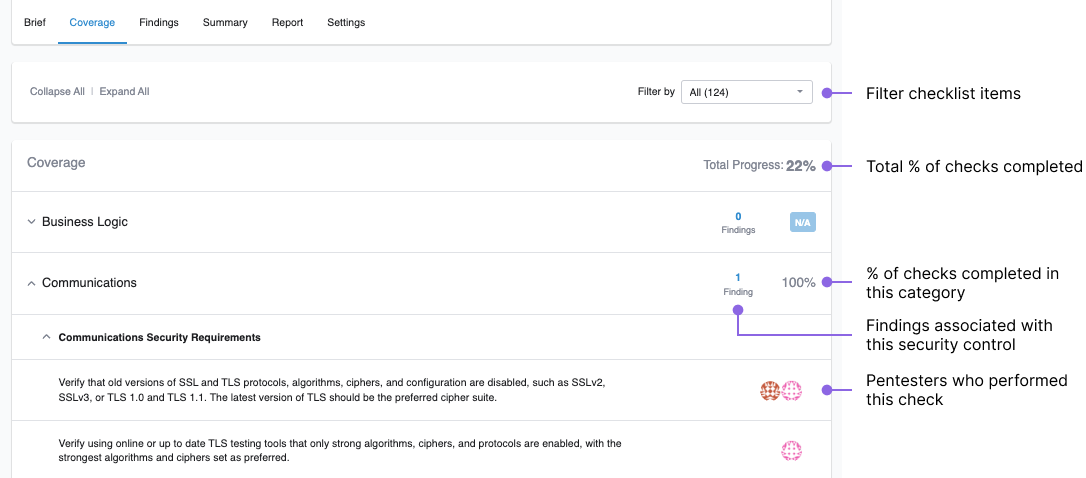Click the pink pentester avatar beside SSL/TLS check
This screenshot has width=1086, height=478.
click(x=792, y=391)
